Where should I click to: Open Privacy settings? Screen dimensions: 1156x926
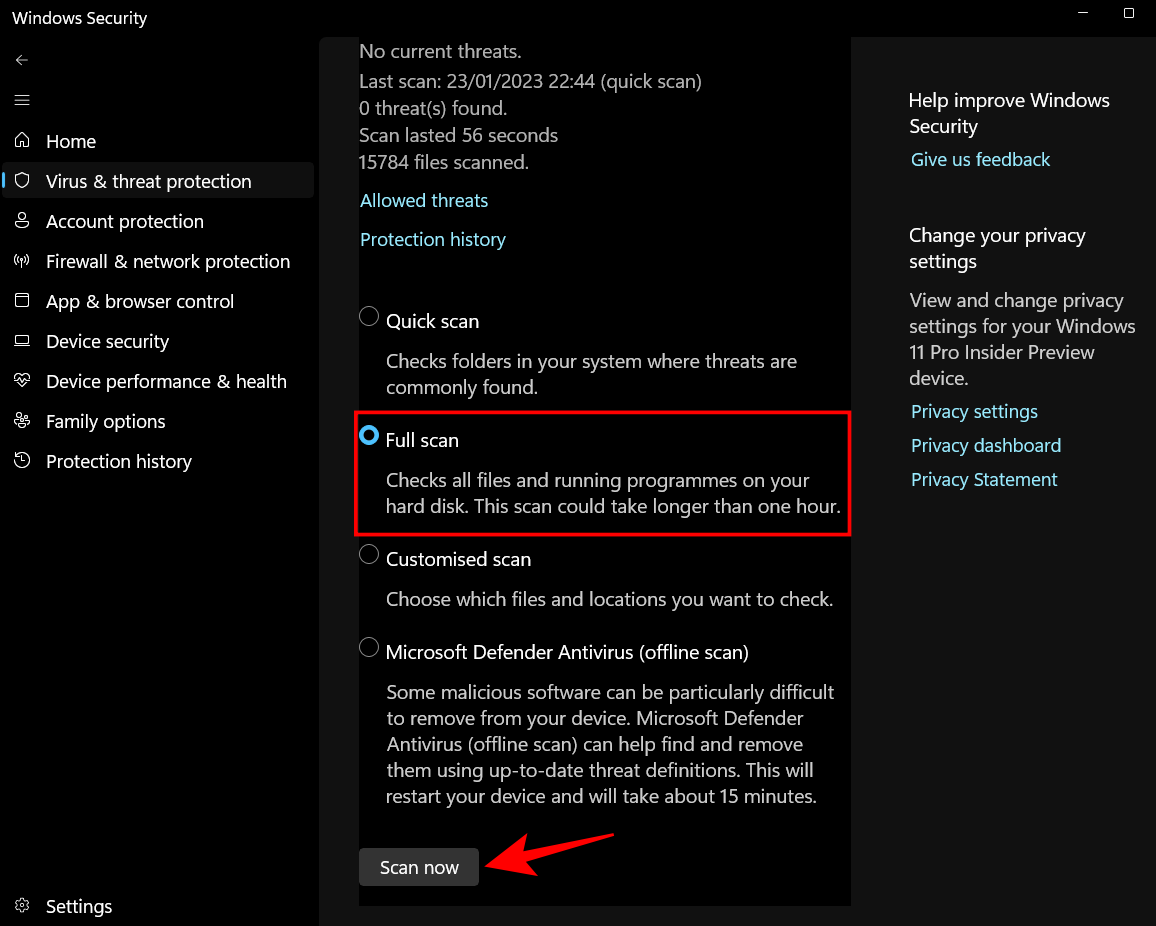[973, 411]
